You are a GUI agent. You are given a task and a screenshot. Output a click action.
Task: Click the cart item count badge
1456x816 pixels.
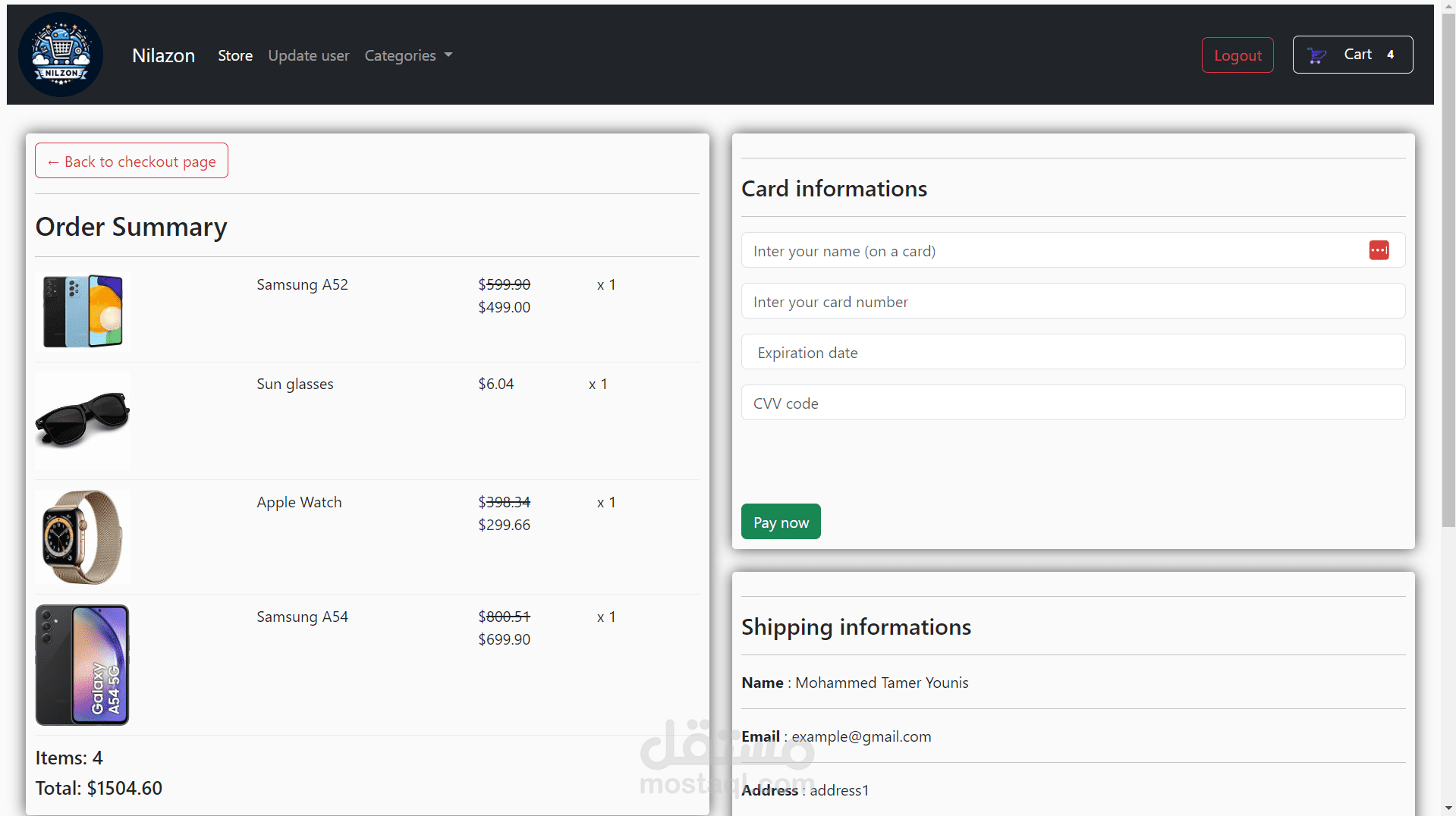pos(1390,55)
